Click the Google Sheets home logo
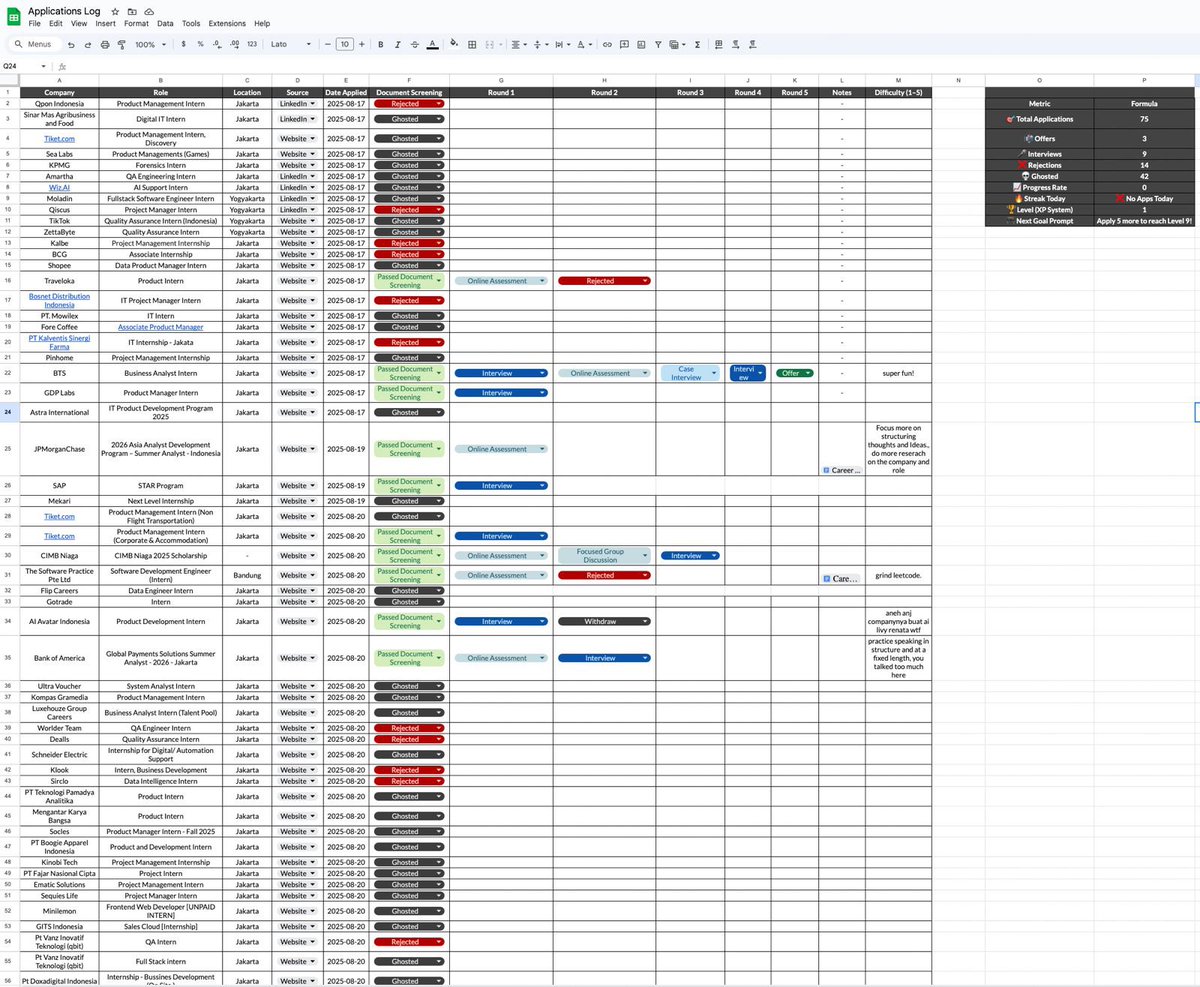1200x987 pixels. 14,15
